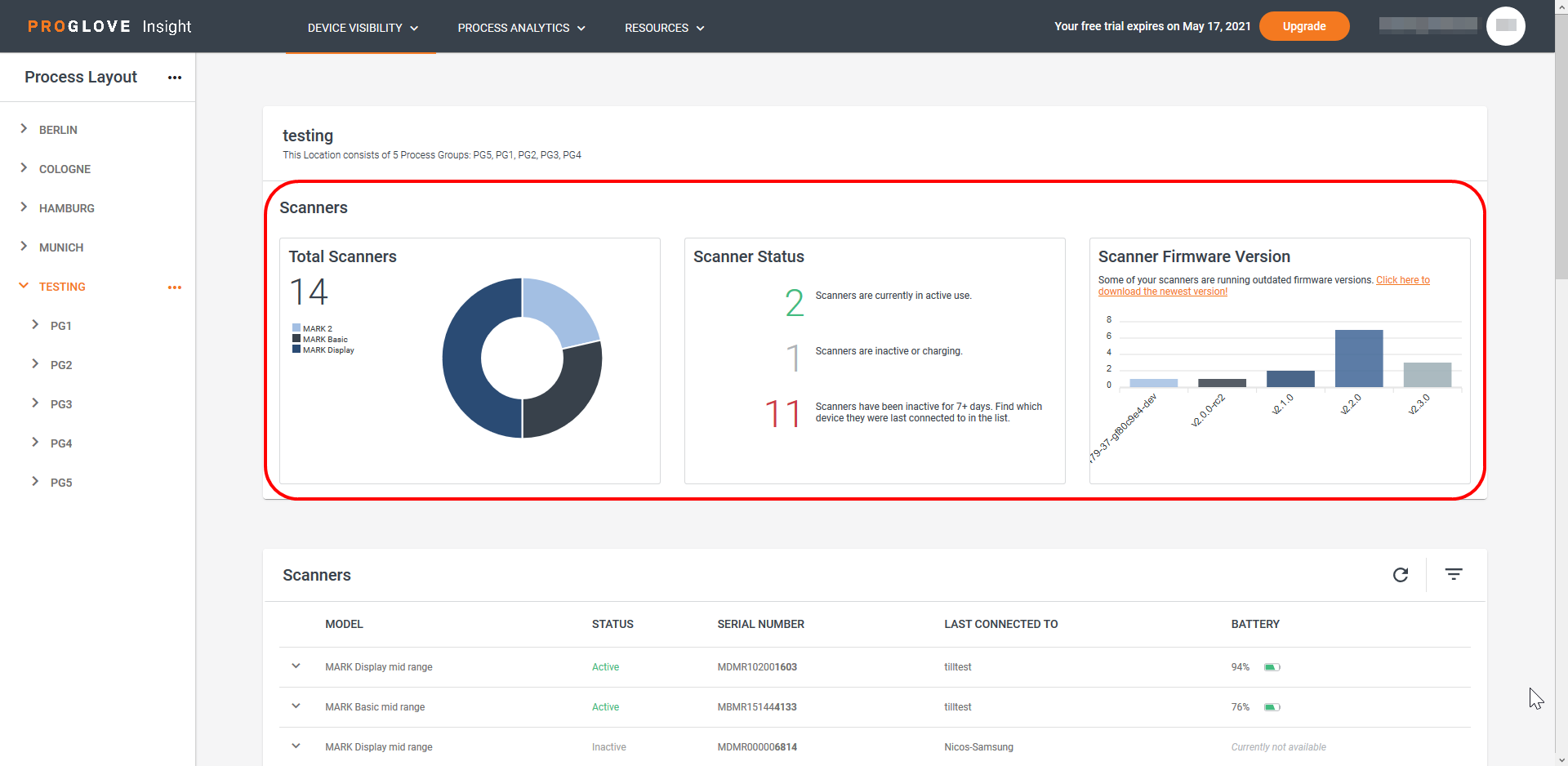Click the MARK Basic legend swatch
This screenshot has height=766, width=1568.
(x=296, y=339)
